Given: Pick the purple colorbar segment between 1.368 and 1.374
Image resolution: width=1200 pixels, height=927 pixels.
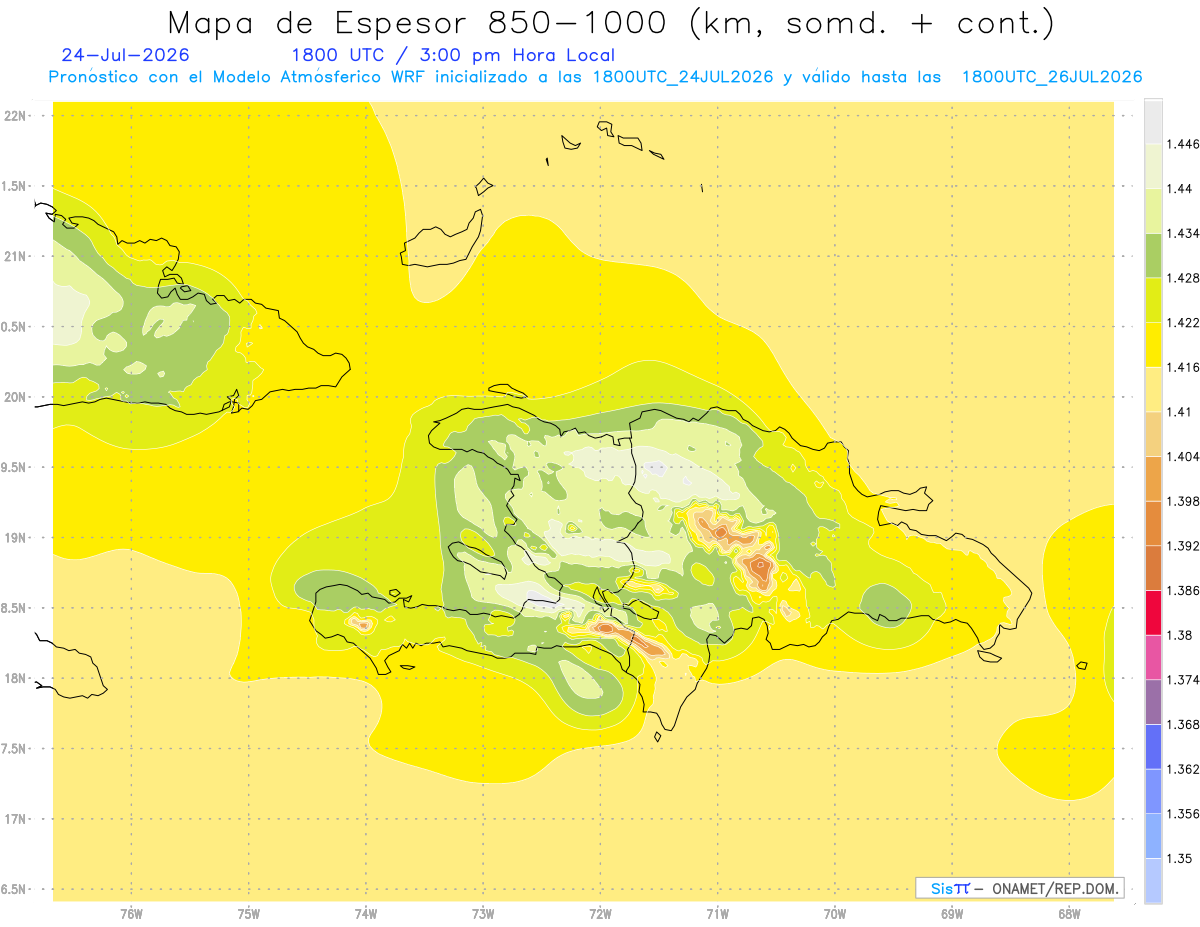Looking at the screenshot, I should point(1153,702).
